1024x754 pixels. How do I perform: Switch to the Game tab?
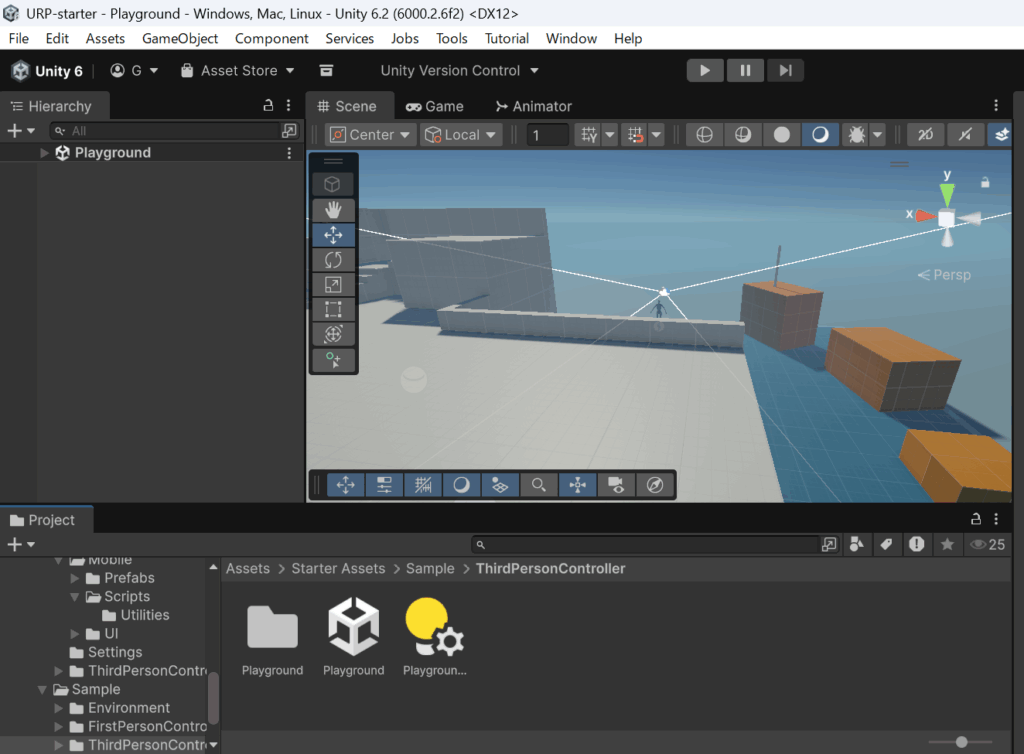click(435, 106)
